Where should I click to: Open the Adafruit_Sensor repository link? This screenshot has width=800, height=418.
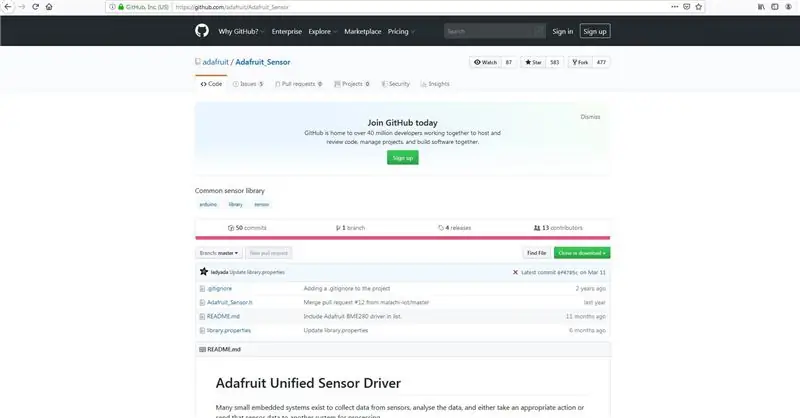[263, 62]
